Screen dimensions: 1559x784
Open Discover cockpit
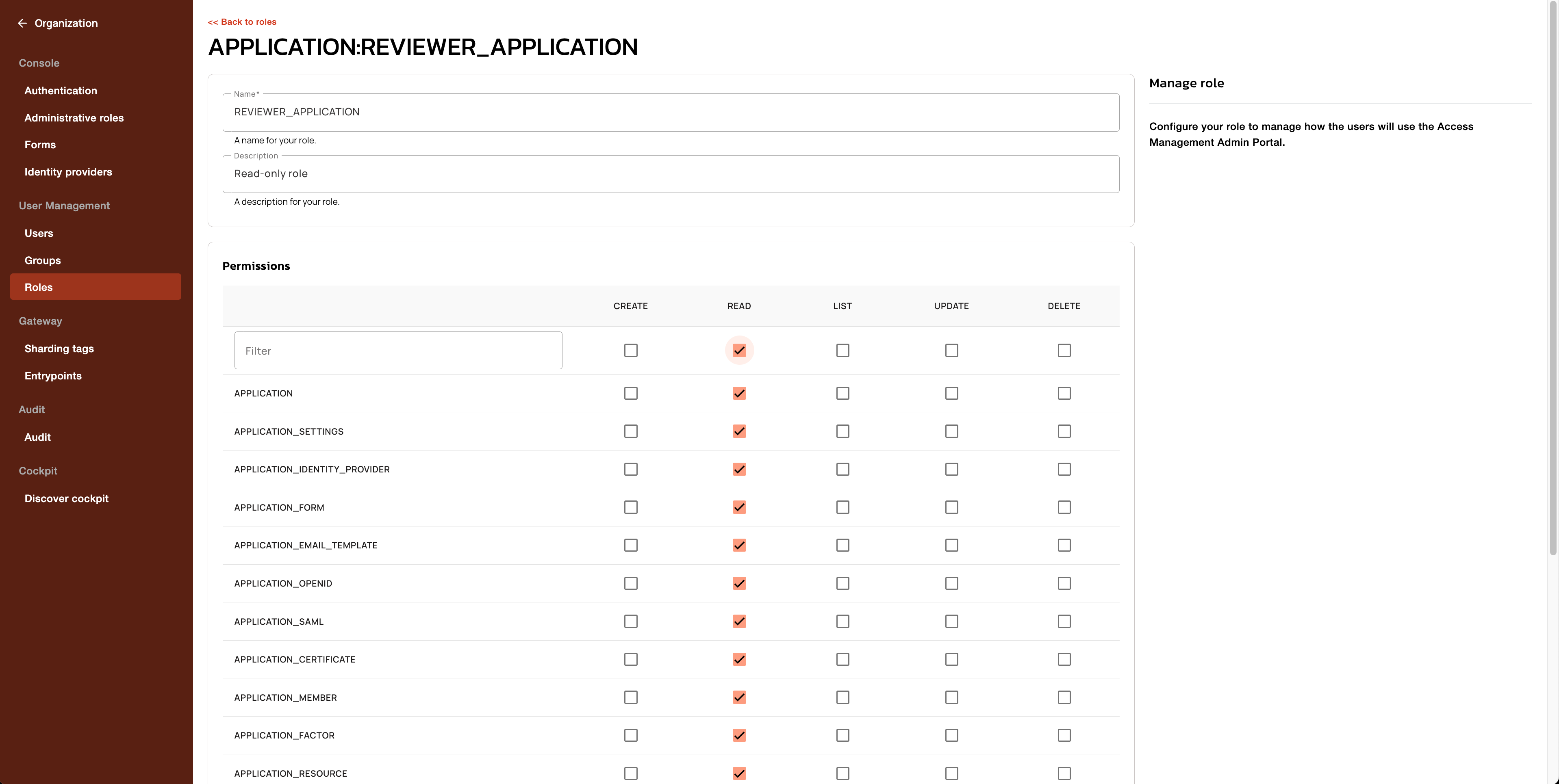[x=66, y=498]
